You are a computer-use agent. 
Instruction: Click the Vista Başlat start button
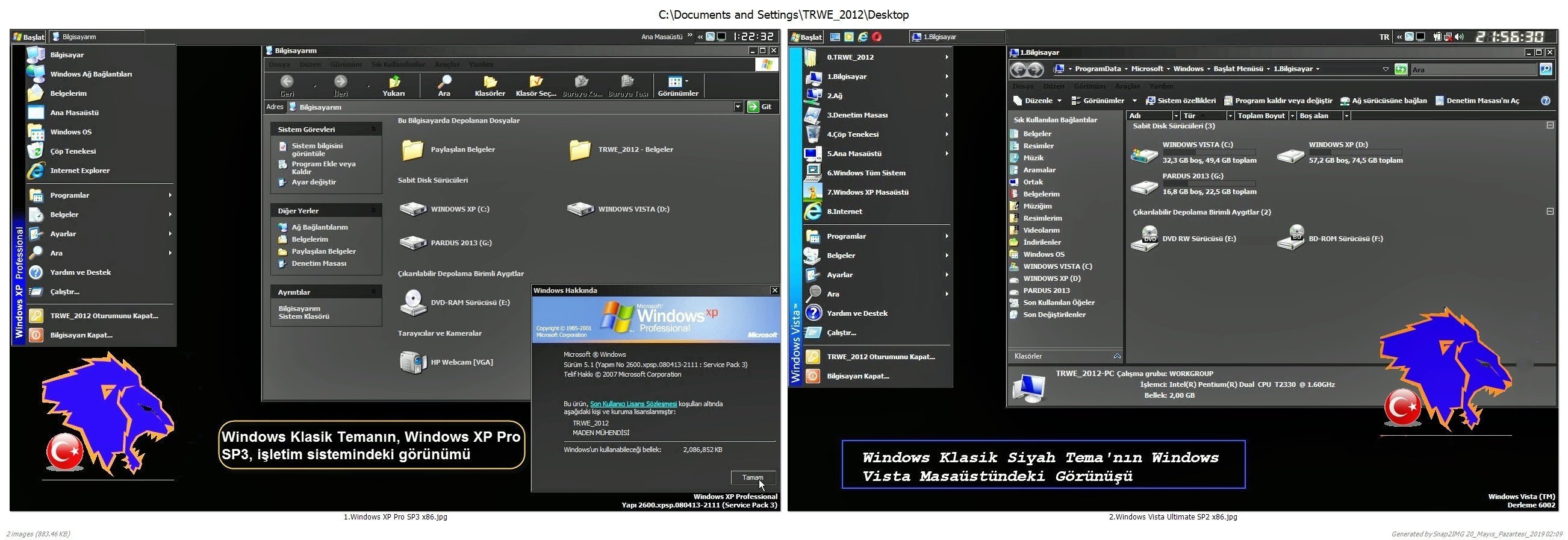tap(806, 37)
